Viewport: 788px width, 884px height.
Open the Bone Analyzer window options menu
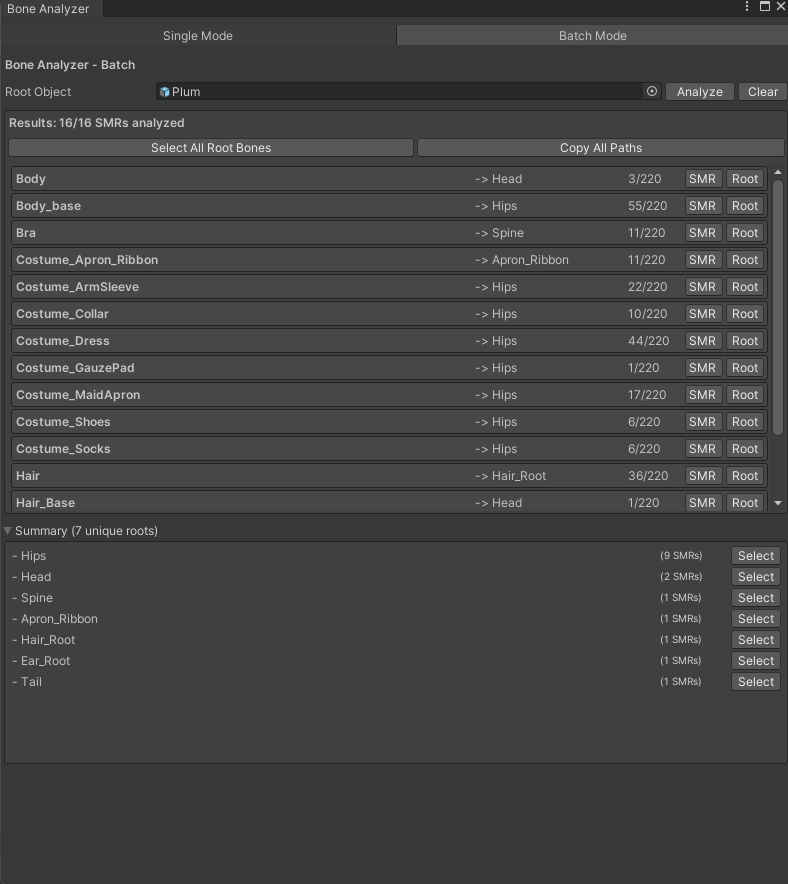tap(747, 7)
